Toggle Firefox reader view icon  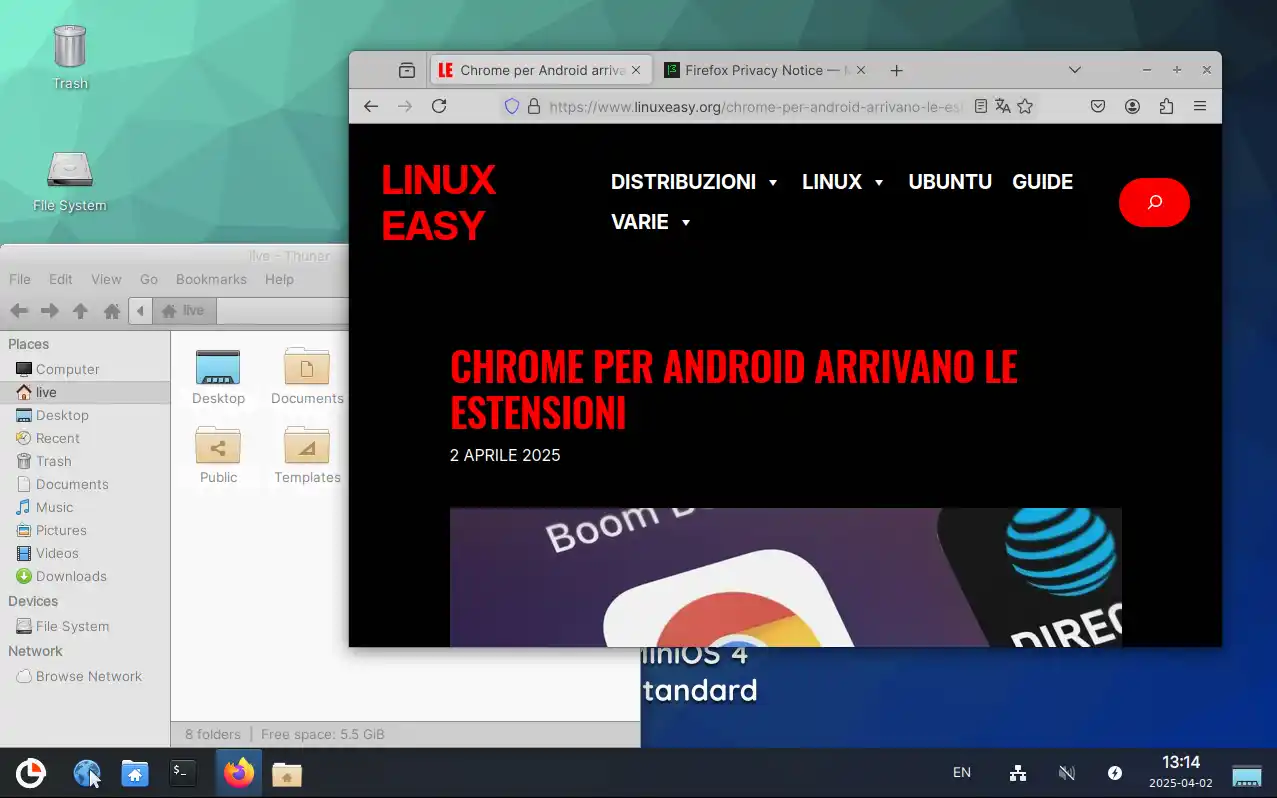click(981, 106)
